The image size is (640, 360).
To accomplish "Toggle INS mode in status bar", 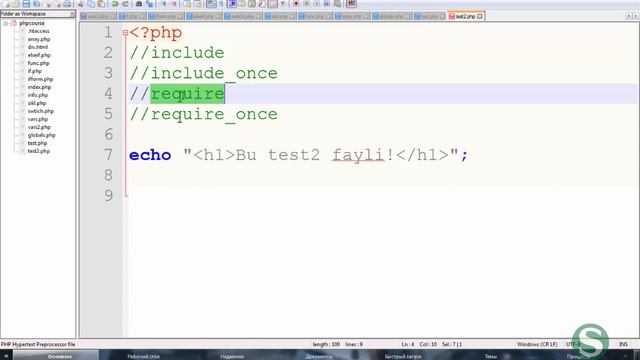I will (x=623, y=344).
